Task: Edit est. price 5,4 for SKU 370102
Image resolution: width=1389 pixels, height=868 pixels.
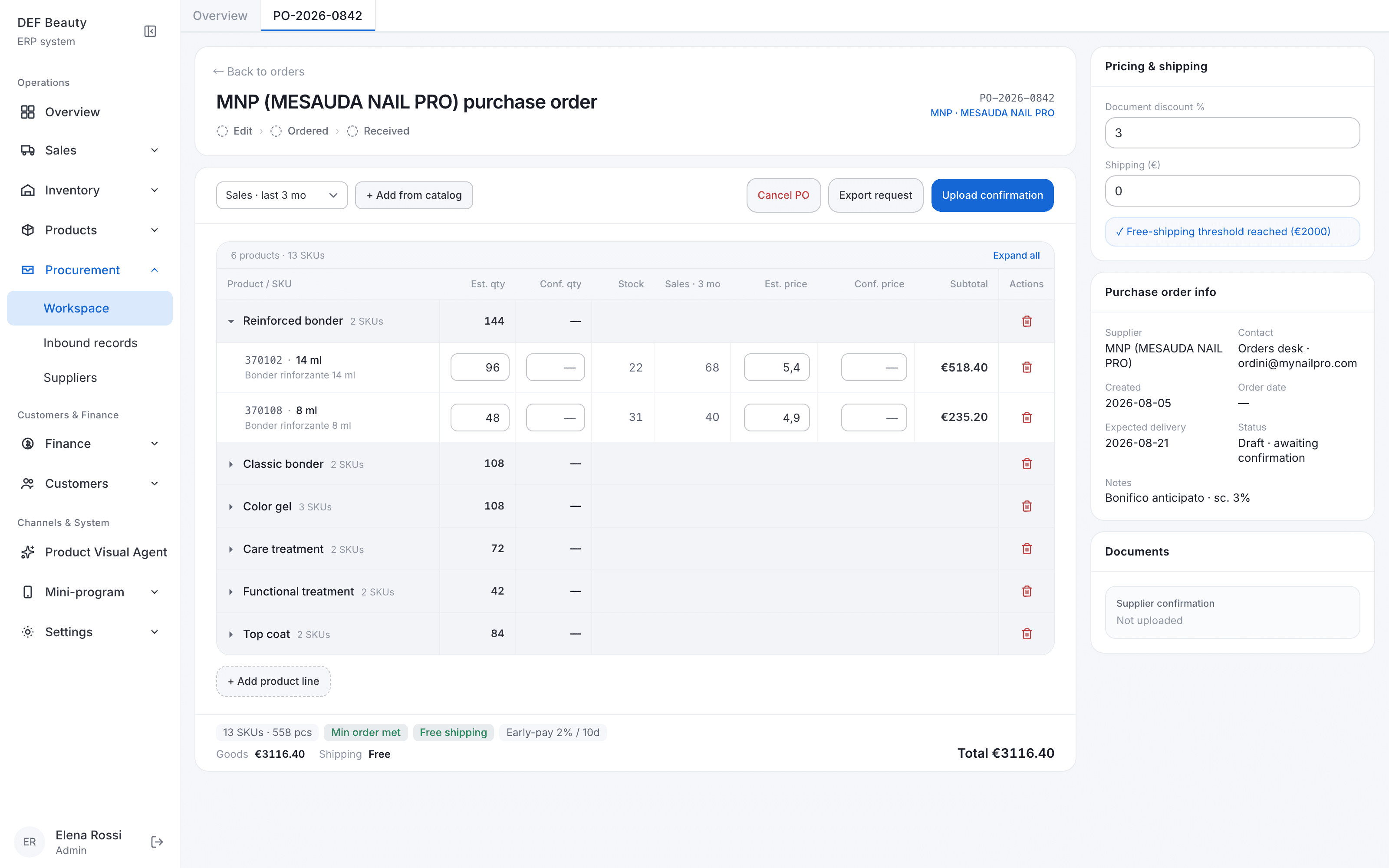Action: tap(777, 368)
